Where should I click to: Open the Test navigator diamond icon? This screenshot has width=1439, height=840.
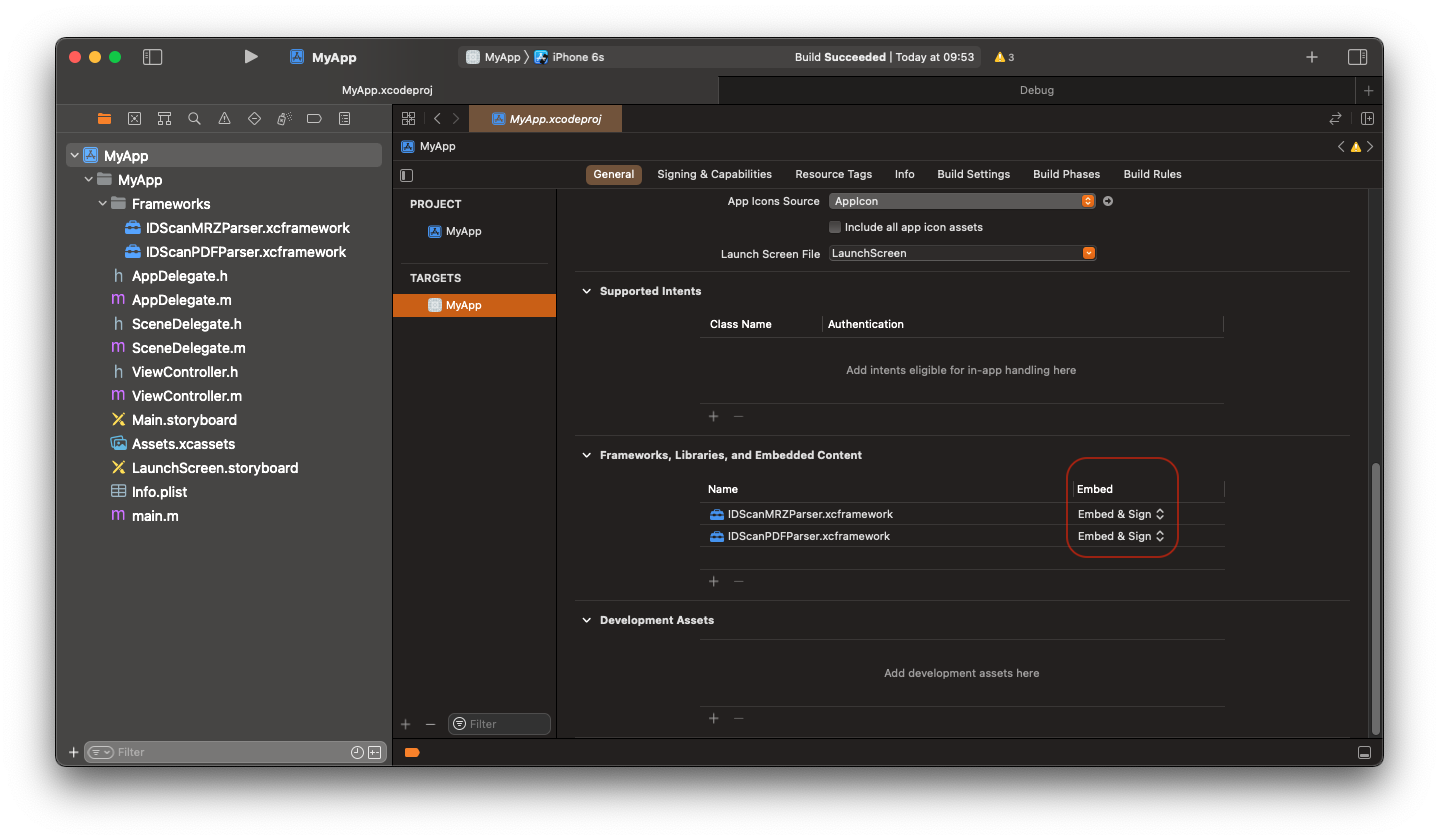(x=254, y=118)
